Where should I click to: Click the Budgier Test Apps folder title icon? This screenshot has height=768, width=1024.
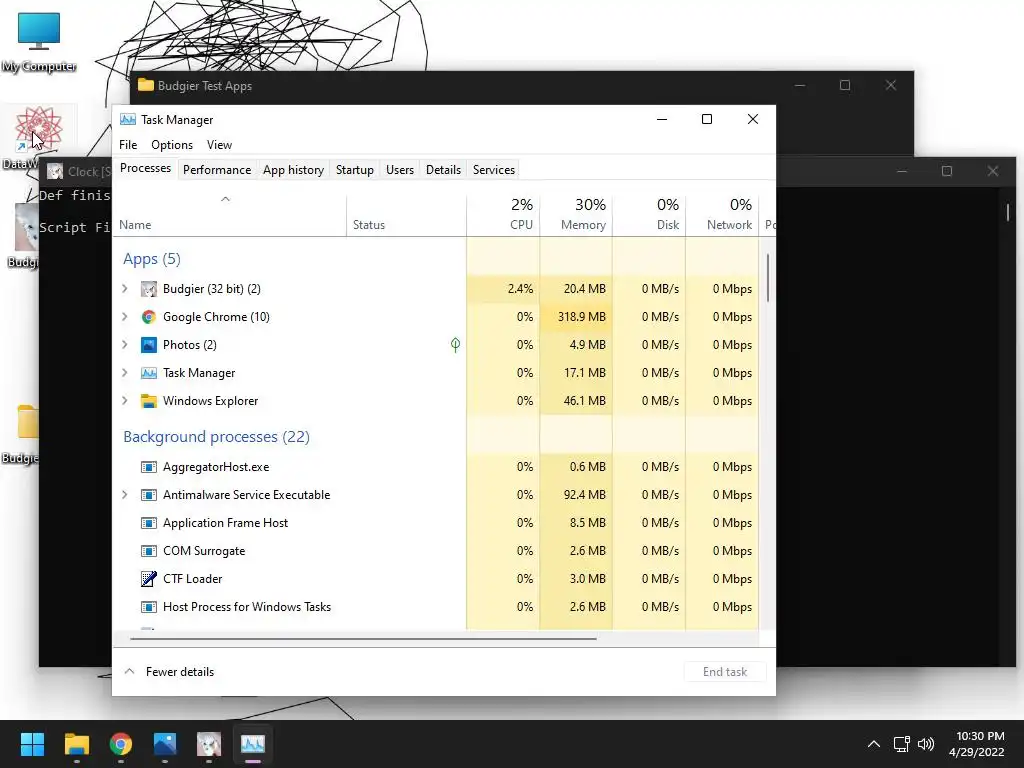[x=146, y=86]
